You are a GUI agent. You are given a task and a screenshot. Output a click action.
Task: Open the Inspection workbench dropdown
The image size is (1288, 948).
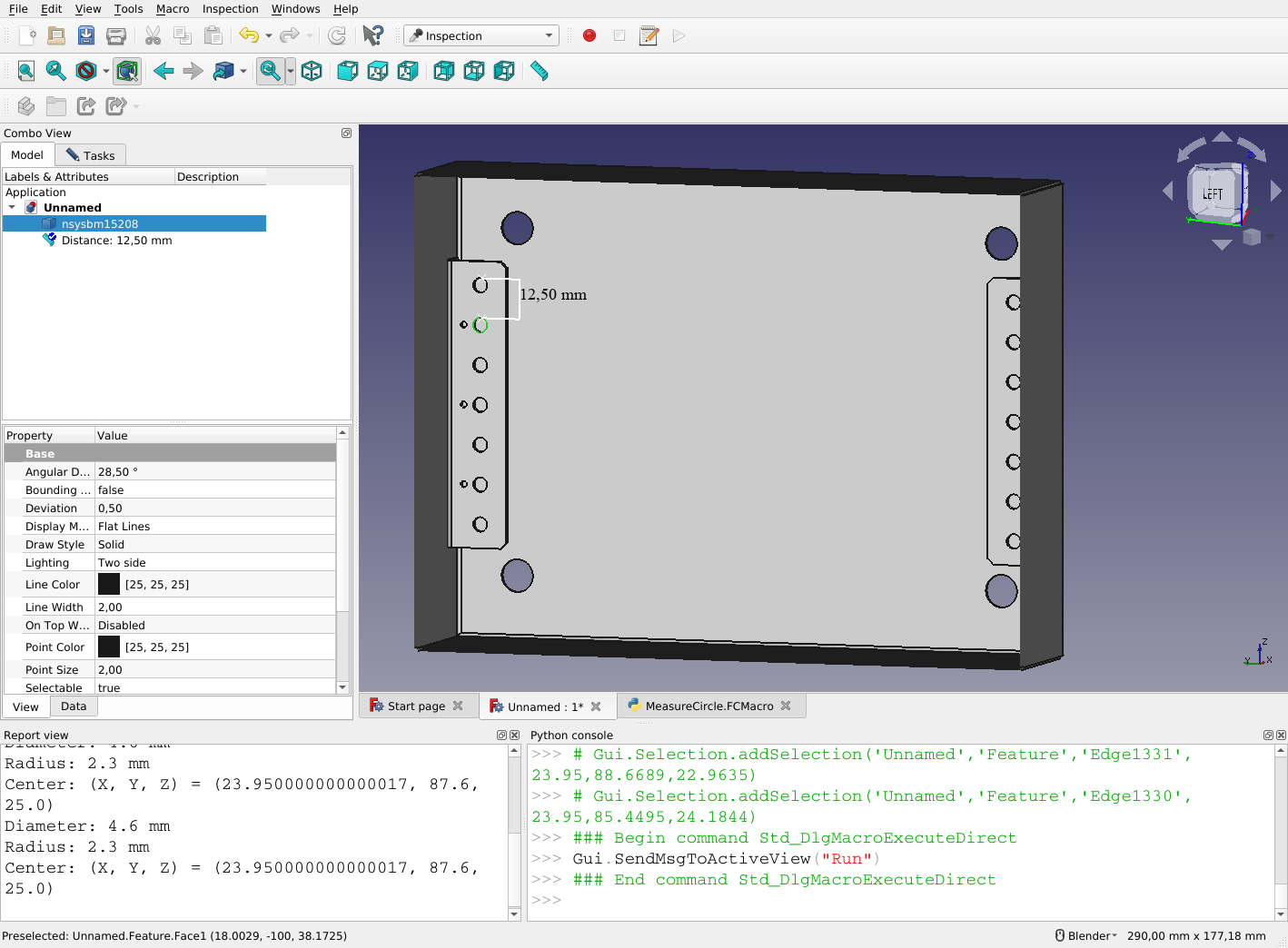(481, 35)
